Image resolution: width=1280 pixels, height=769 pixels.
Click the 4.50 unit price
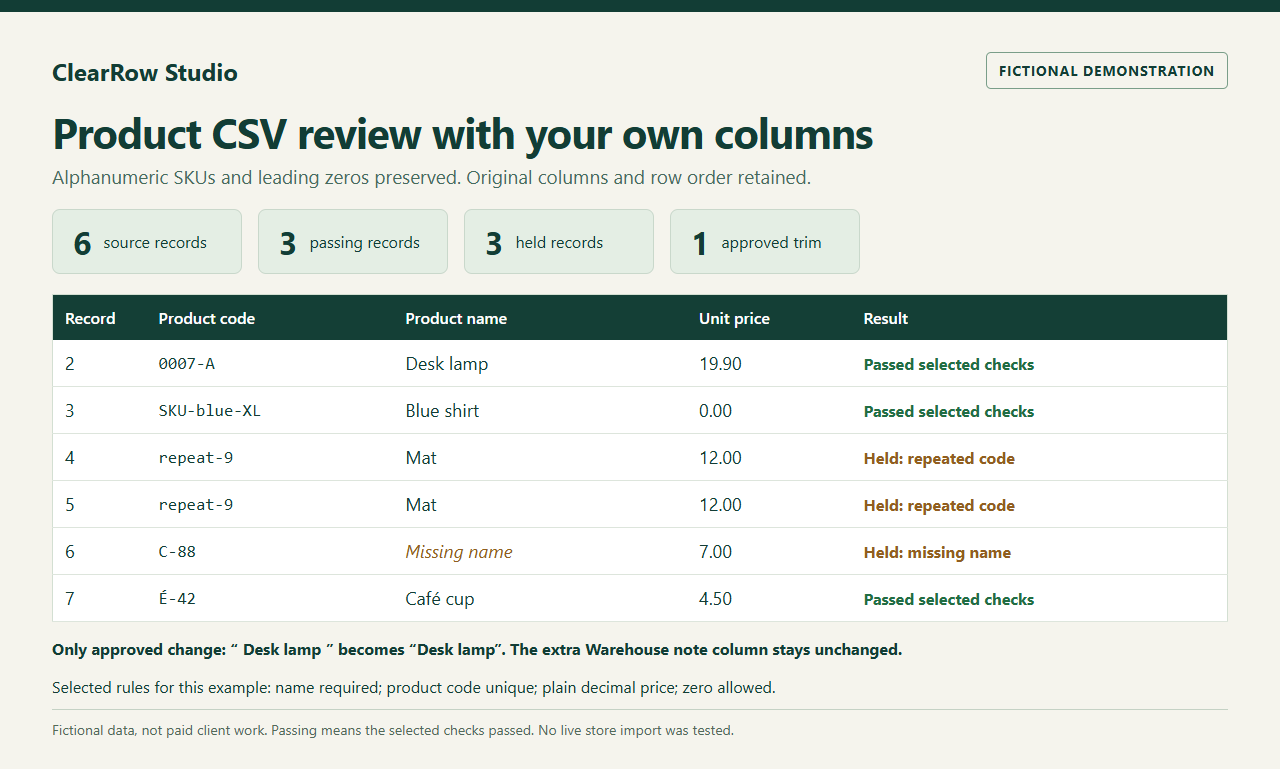click(x=715, y=599)
